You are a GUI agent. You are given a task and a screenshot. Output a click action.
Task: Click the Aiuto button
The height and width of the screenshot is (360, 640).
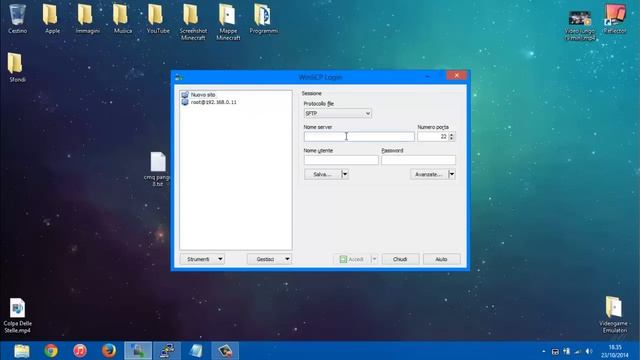click(442, 259)
